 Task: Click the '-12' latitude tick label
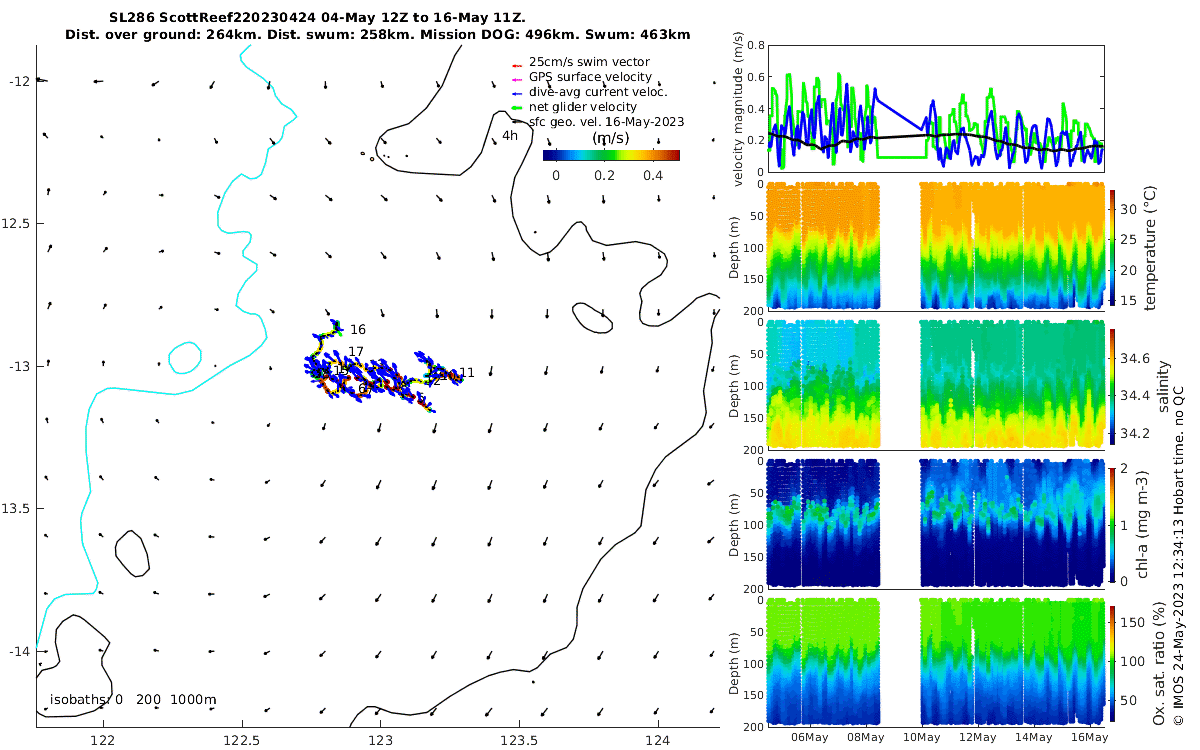click(20, 81)
